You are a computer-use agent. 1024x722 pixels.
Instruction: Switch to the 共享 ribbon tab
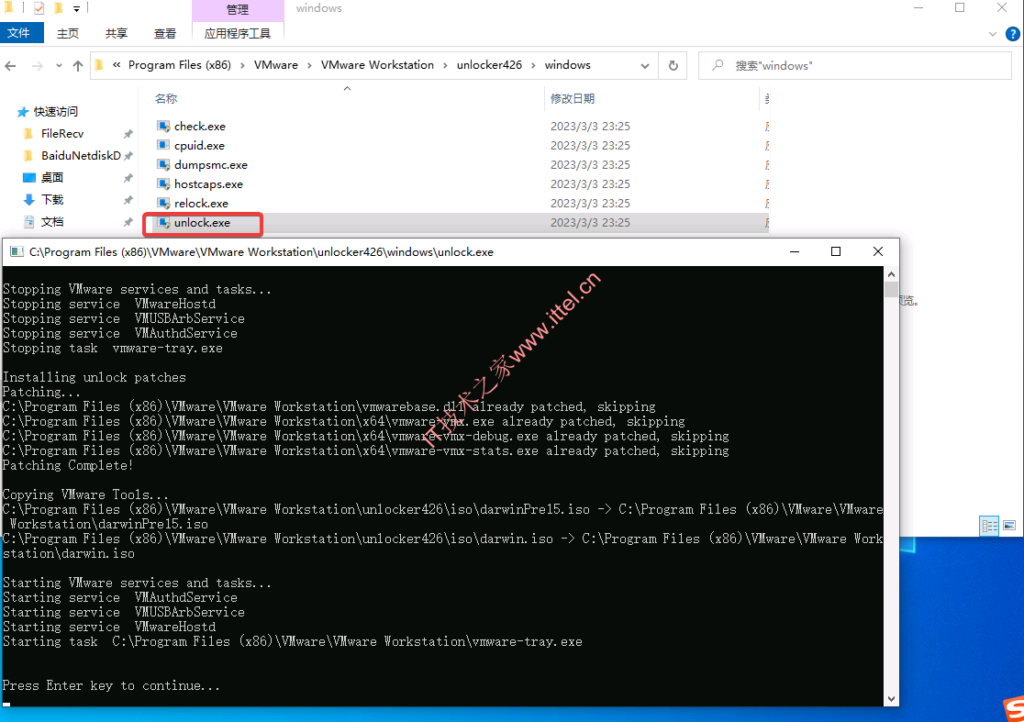[116, 33]
